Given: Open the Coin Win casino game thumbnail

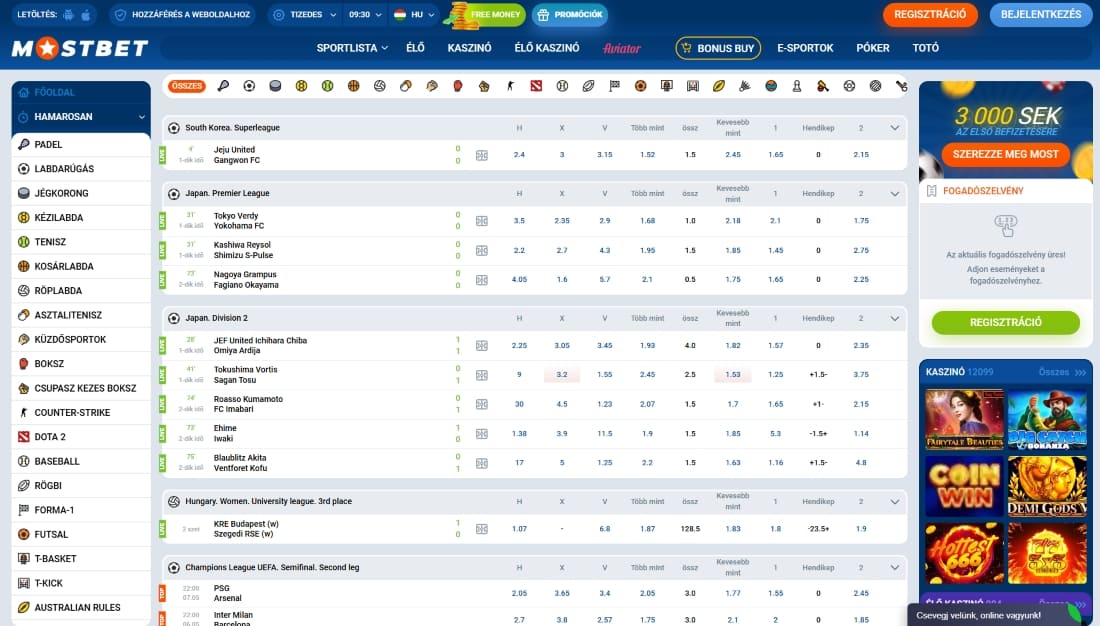Looking at the screenshot, I should point(965,486).
